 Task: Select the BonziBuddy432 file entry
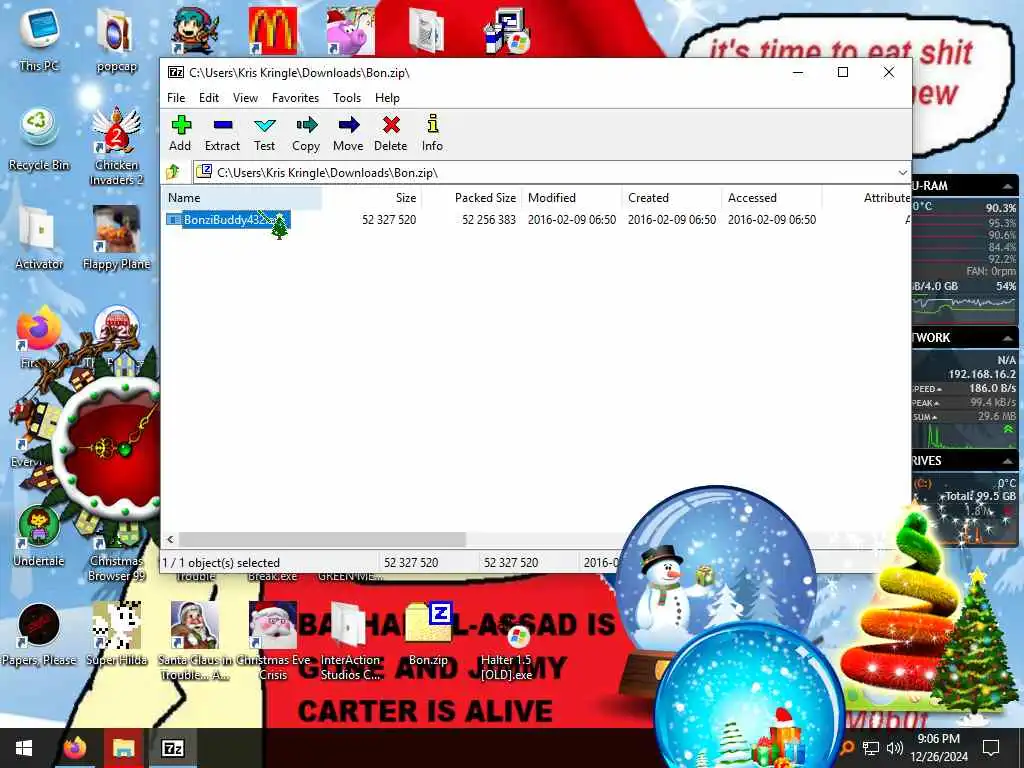coord(227,220)
